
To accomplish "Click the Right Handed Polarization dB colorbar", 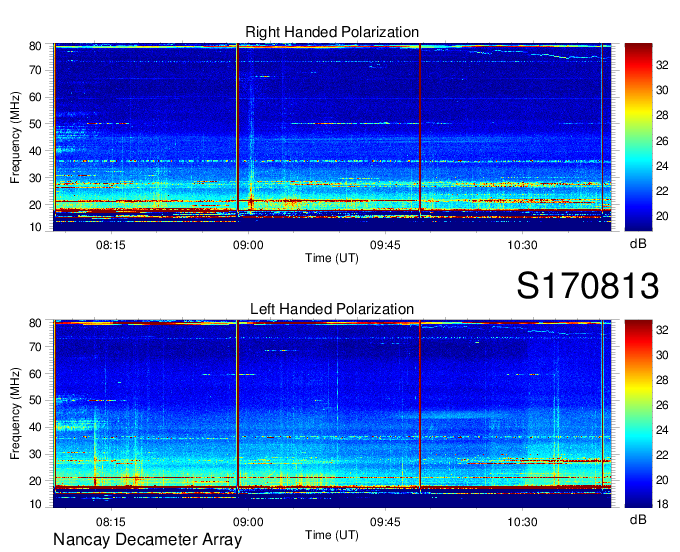I will coord(638,137).
